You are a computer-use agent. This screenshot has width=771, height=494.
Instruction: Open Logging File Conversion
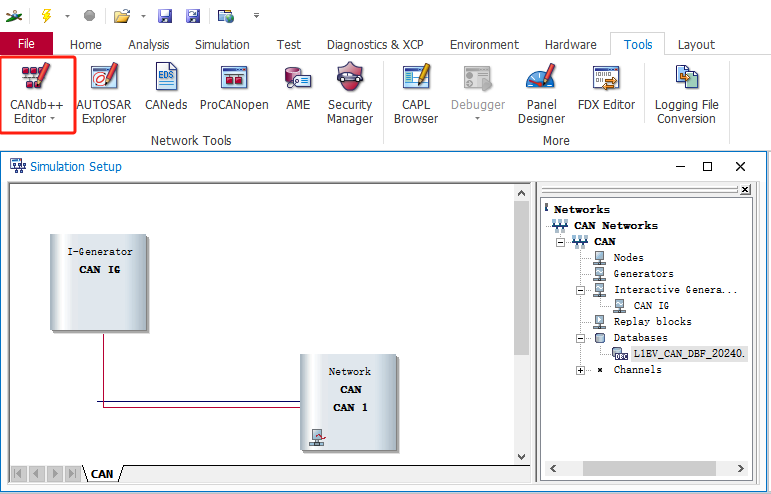pyautogui.click(x=686, y=93)
